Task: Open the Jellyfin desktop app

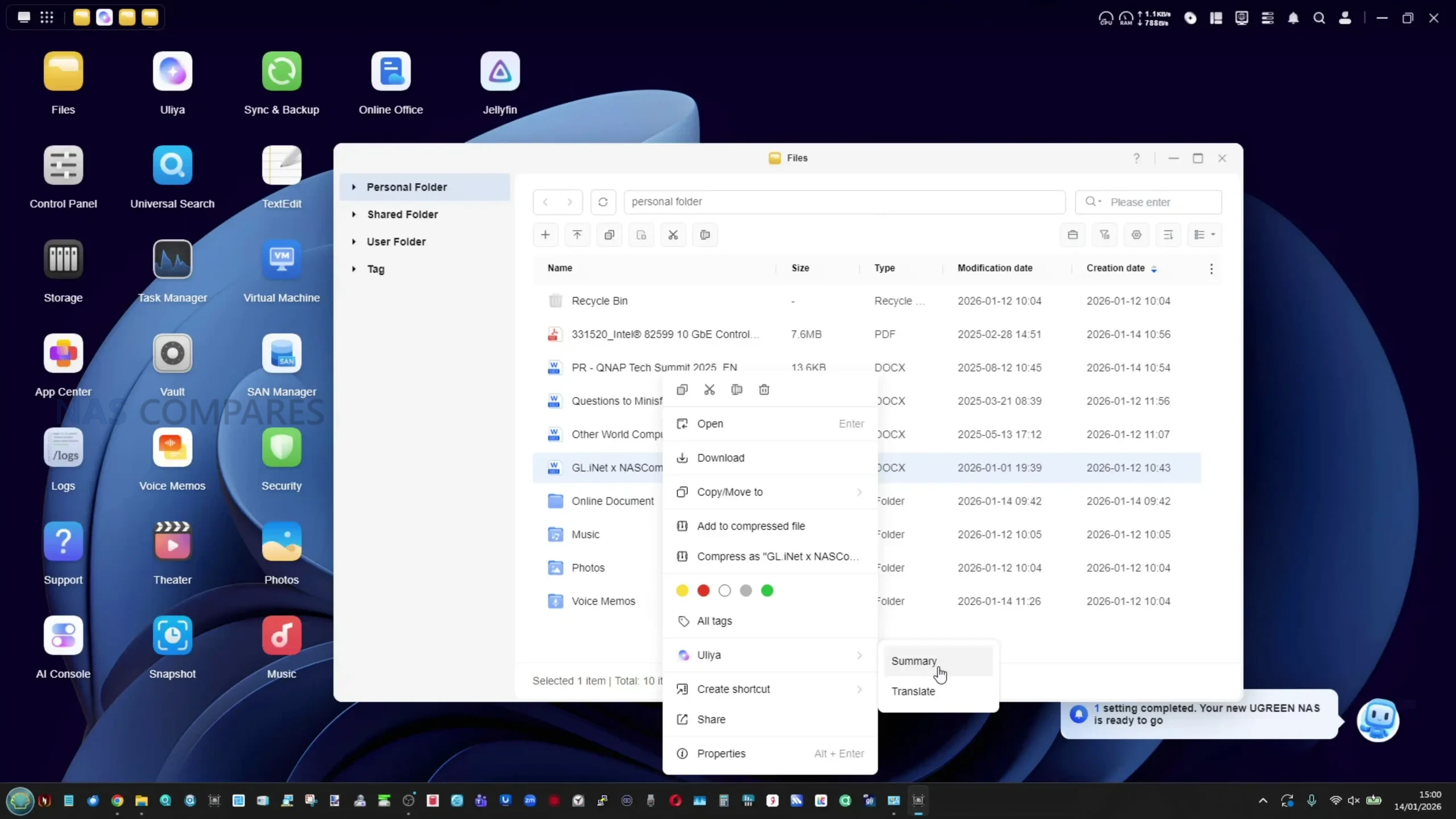Action: [x=499, y=72]
